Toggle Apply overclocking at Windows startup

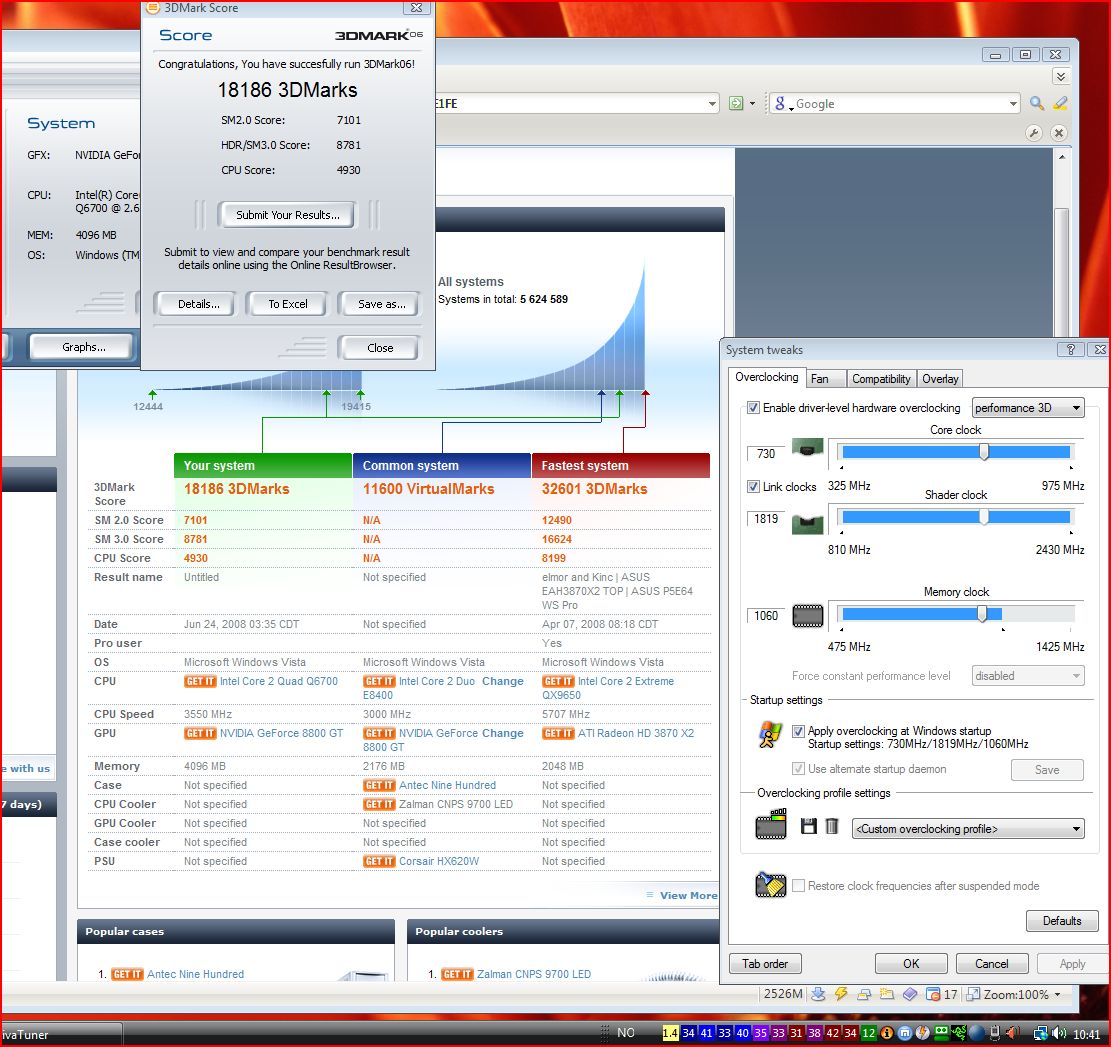pos(799,731)
